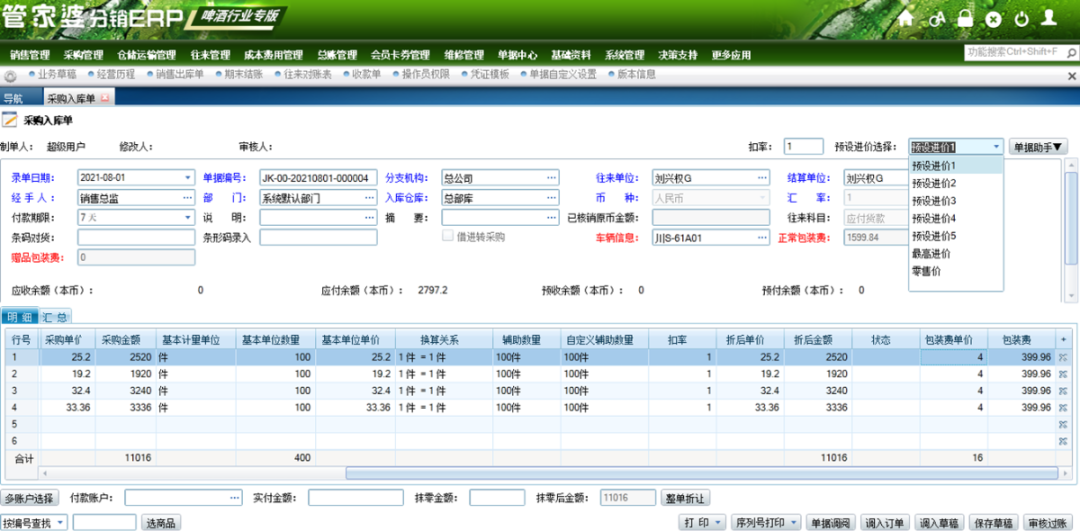Image resolution: width=1080 pixels, height=531 pixels.
Task: Delete row 1 using its X icon
Action: [1063, 357]
